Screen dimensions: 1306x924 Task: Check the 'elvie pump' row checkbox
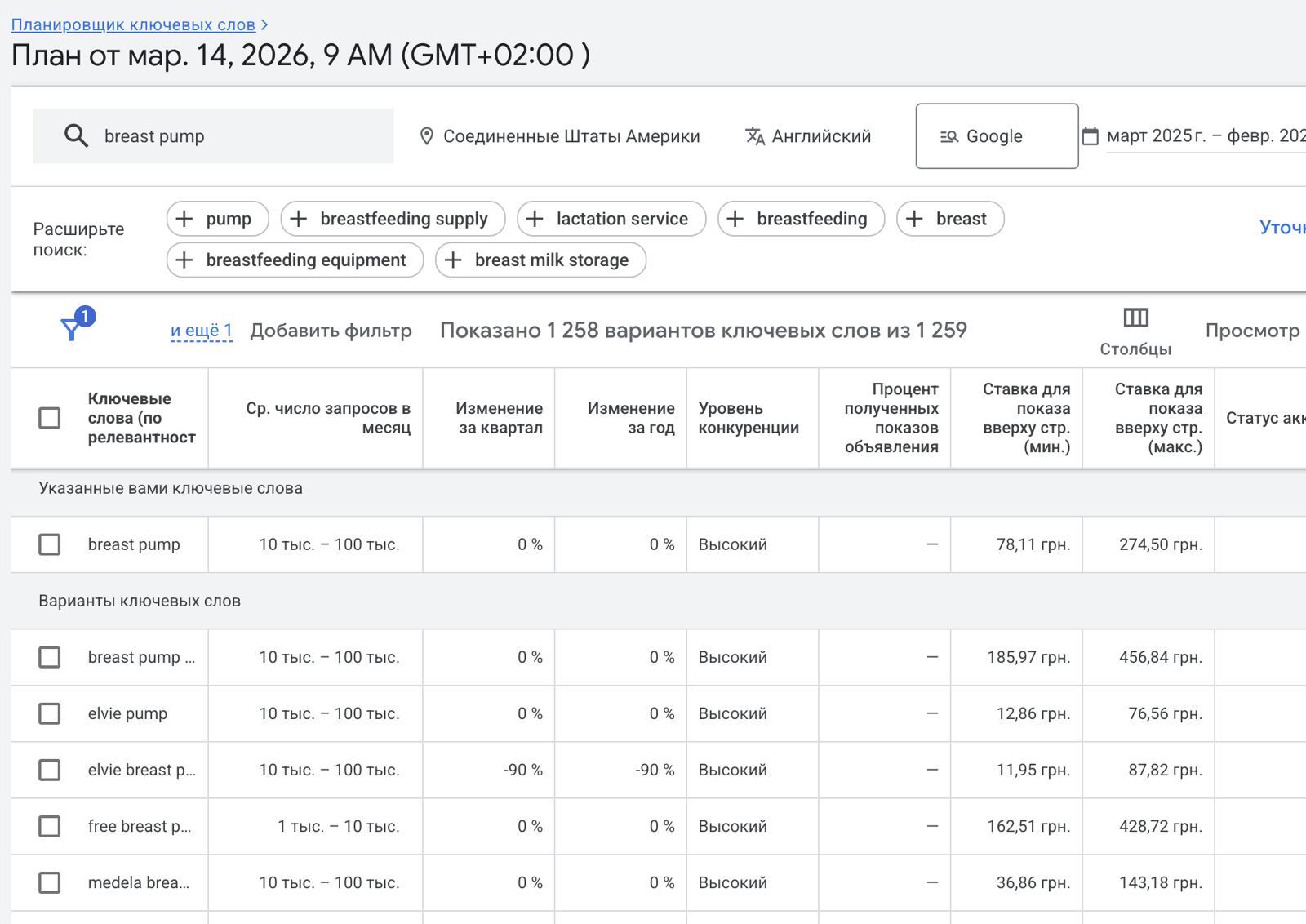(50, 713)
